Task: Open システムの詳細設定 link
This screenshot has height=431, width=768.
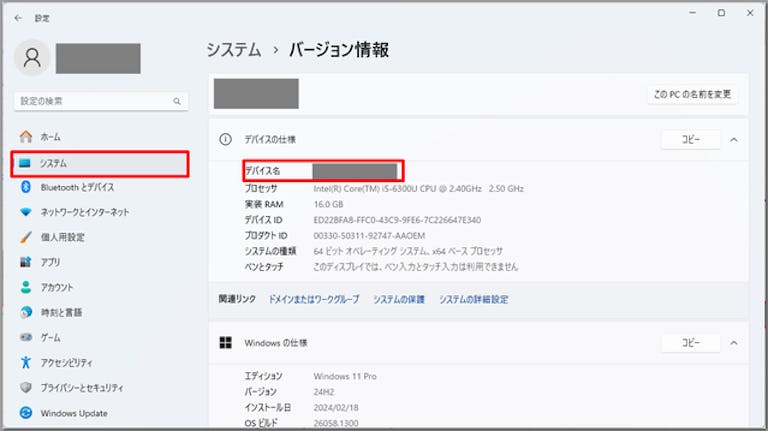Action: 474,299
